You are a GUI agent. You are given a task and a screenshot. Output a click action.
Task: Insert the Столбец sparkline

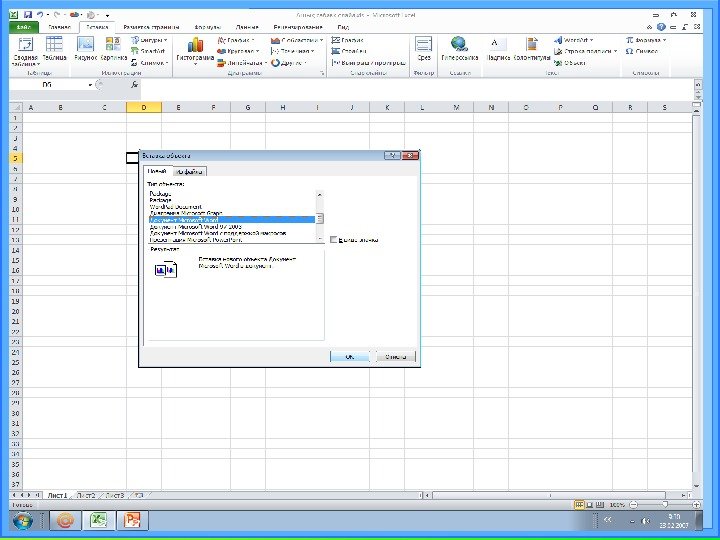[x=349, y=51]
